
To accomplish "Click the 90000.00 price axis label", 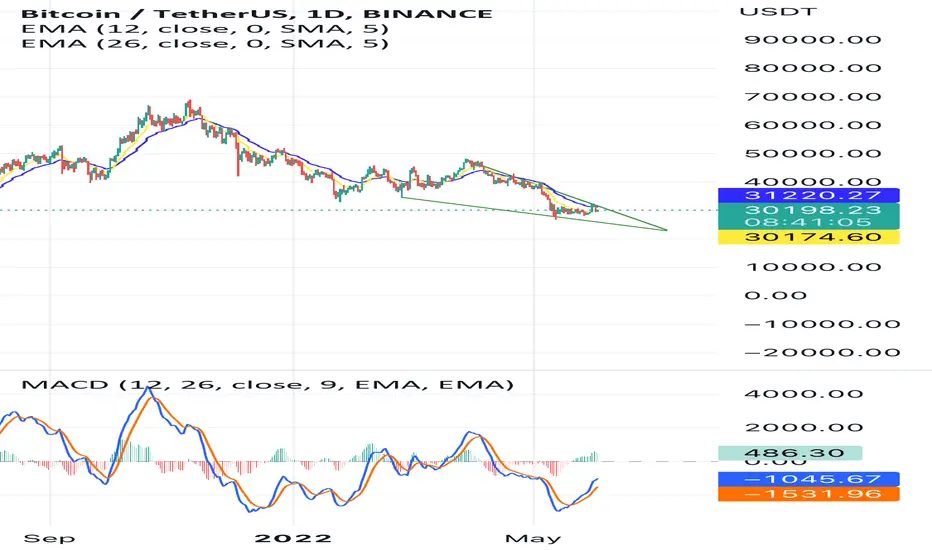I will 813,40.
